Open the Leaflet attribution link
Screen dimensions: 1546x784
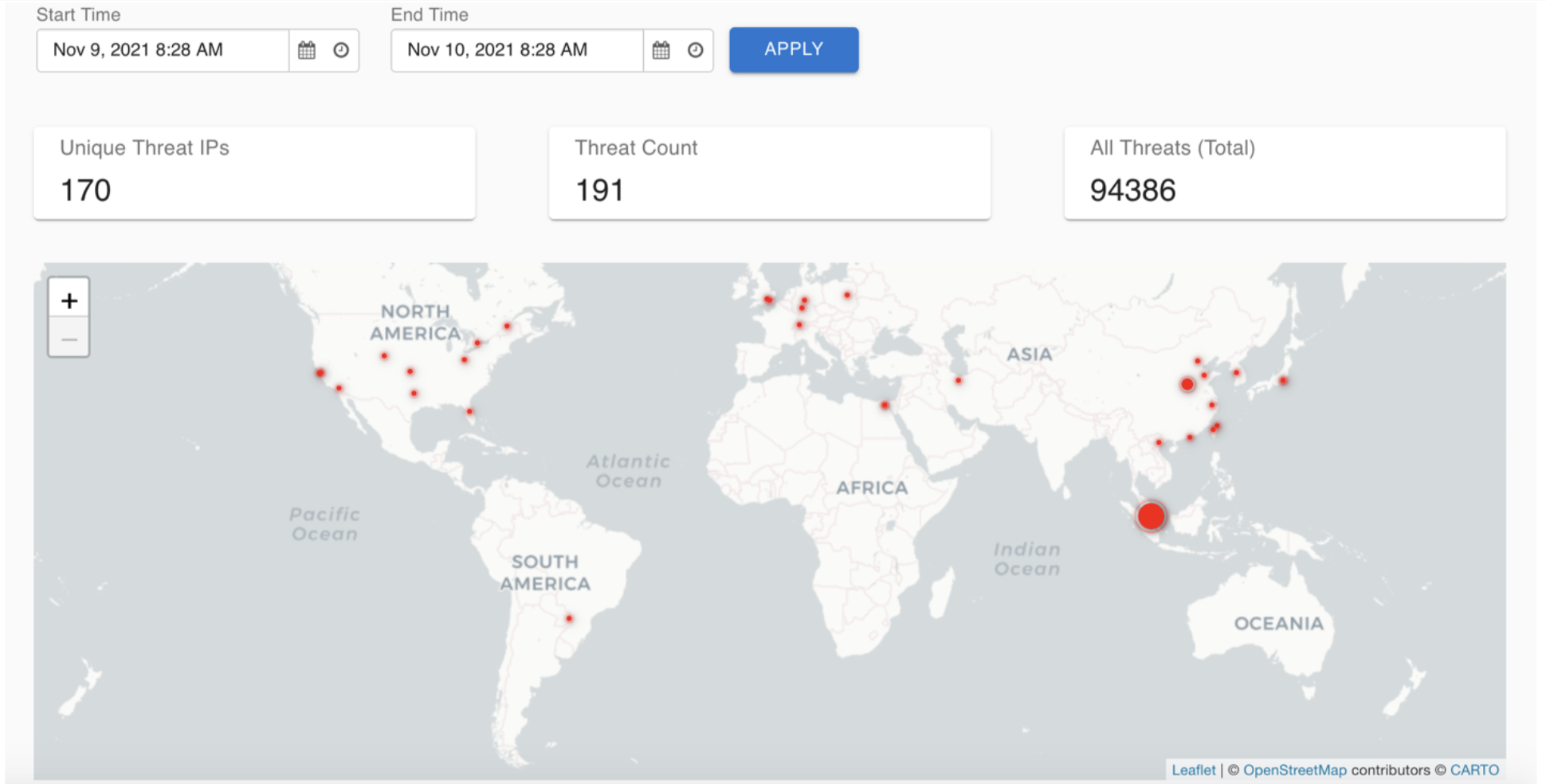[x=1193, y=770]
